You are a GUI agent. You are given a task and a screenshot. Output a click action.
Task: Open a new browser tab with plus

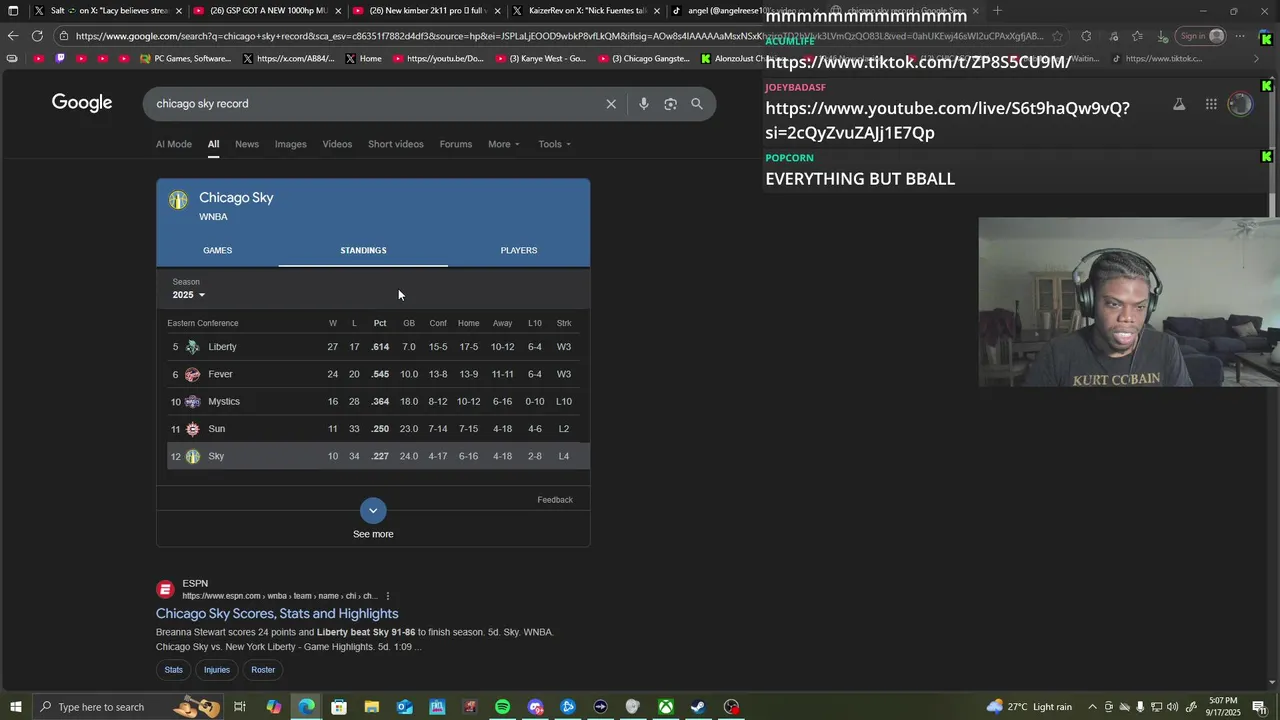(x=997, y=11)
